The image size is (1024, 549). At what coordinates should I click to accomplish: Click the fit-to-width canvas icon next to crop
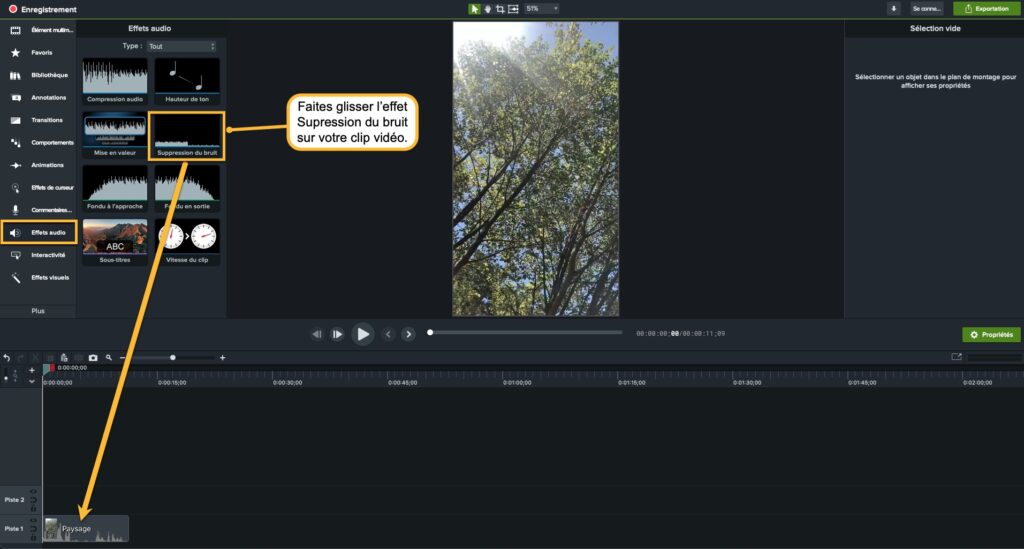coord(513,8)
